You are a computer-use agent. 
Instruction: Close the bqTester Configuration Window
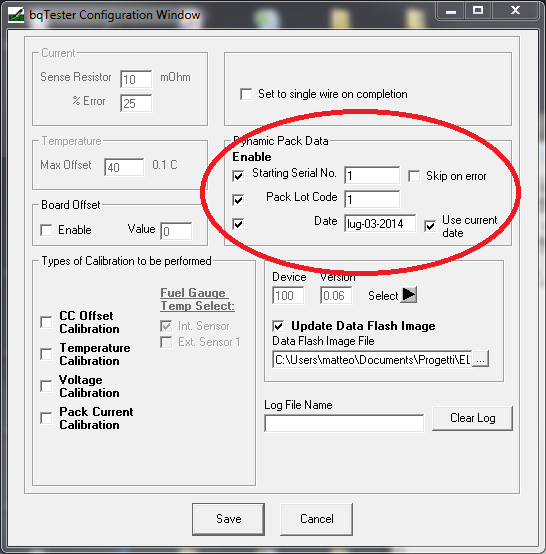tap(515, 11)
